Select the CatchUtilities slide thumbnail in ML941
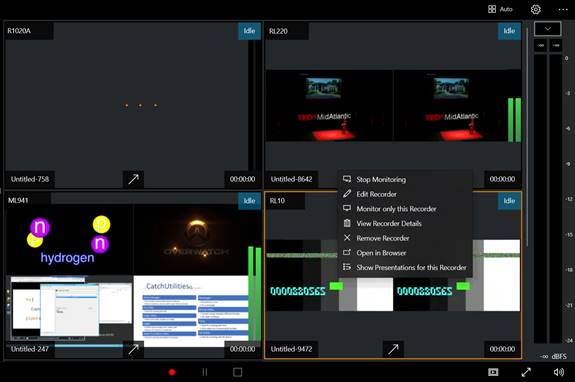 point(191,311)
